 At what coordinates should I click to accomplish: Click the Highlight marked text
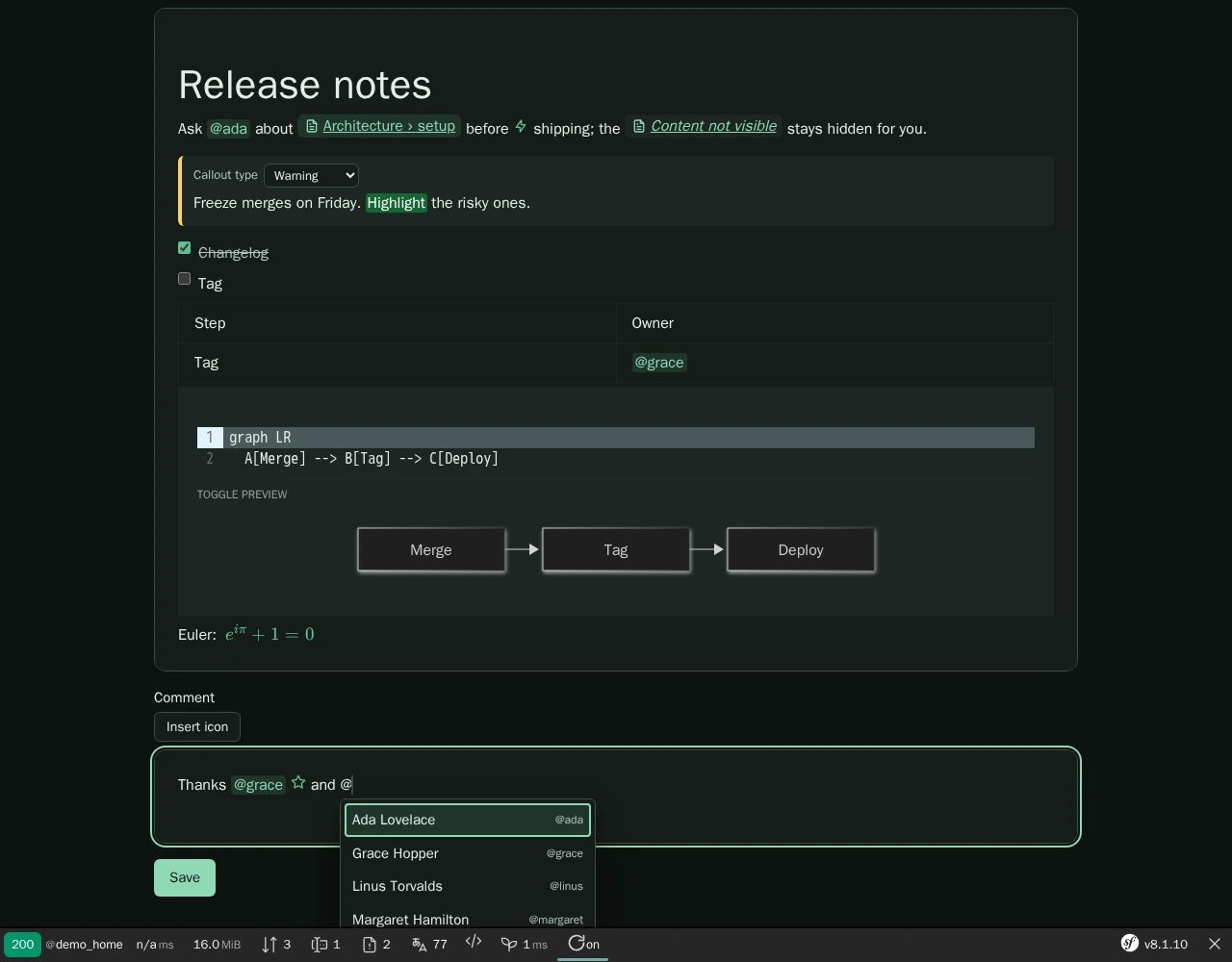click(x=396, y=203)
